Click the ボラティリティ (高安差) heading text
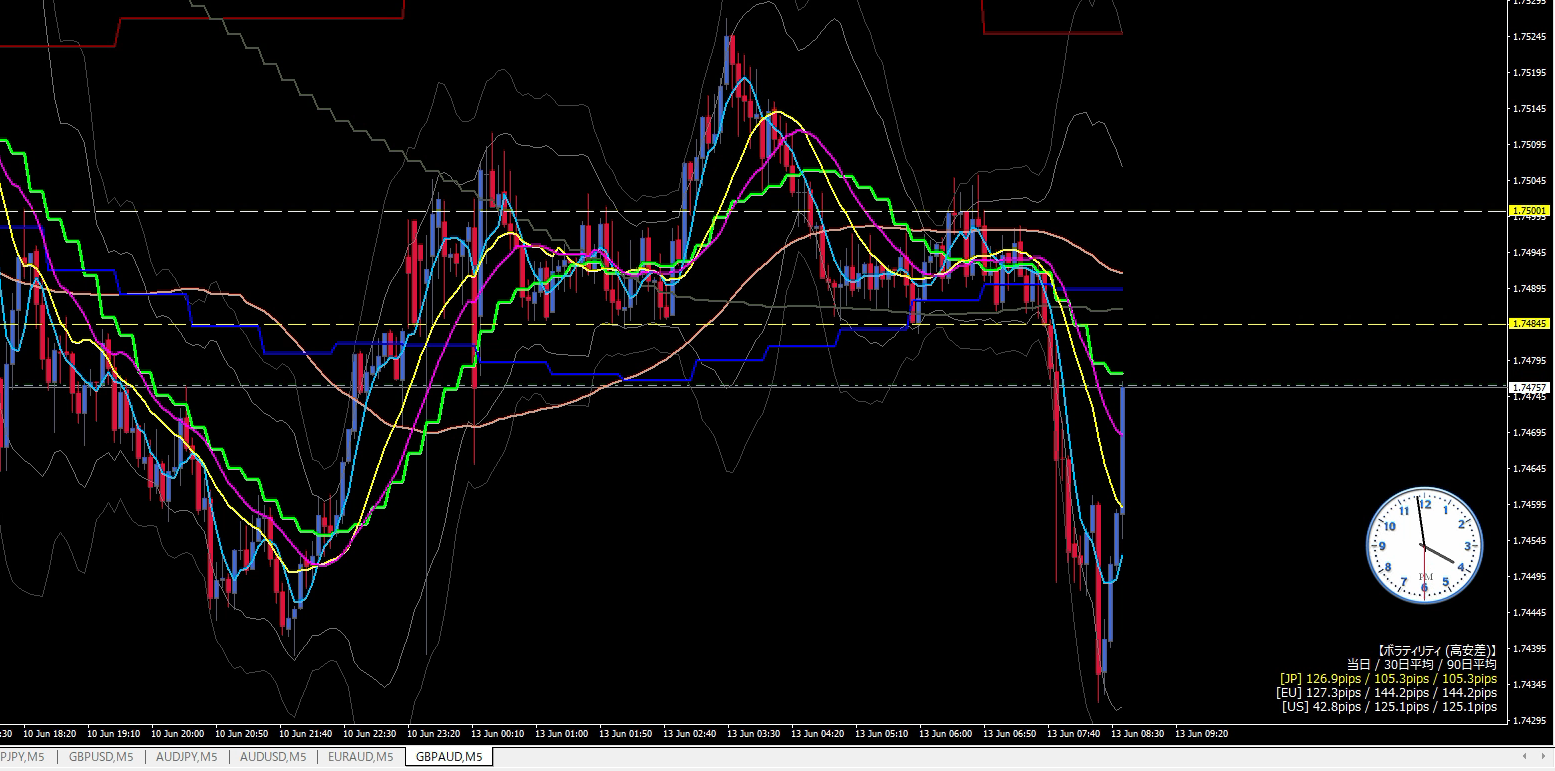Screen dimensions: 1555x771 click(1436, 650)
